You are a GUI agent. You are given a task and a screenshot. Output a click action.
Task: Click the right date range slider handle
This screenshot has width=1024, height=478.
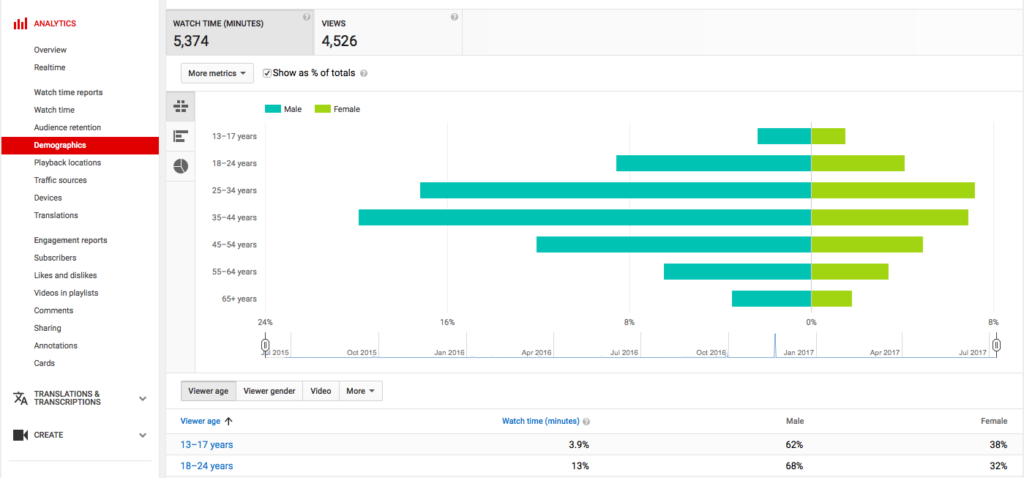click(997, 344)
